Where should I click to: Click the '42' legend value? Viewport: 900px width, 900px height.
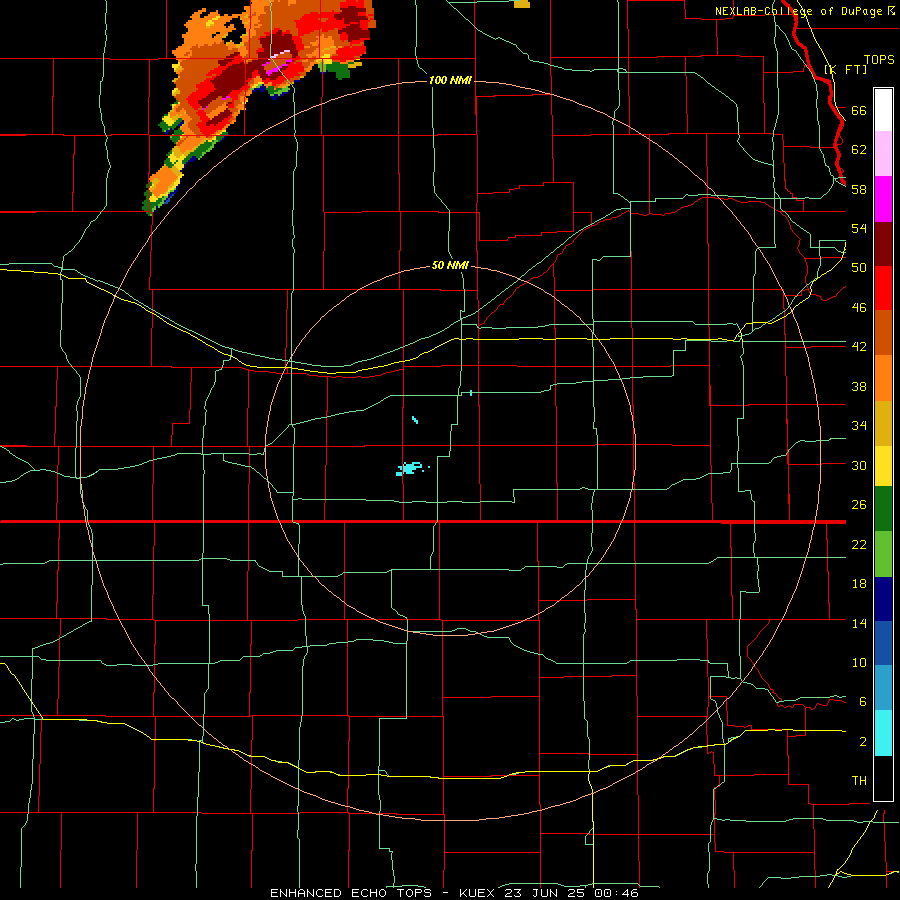click(859, 347)
